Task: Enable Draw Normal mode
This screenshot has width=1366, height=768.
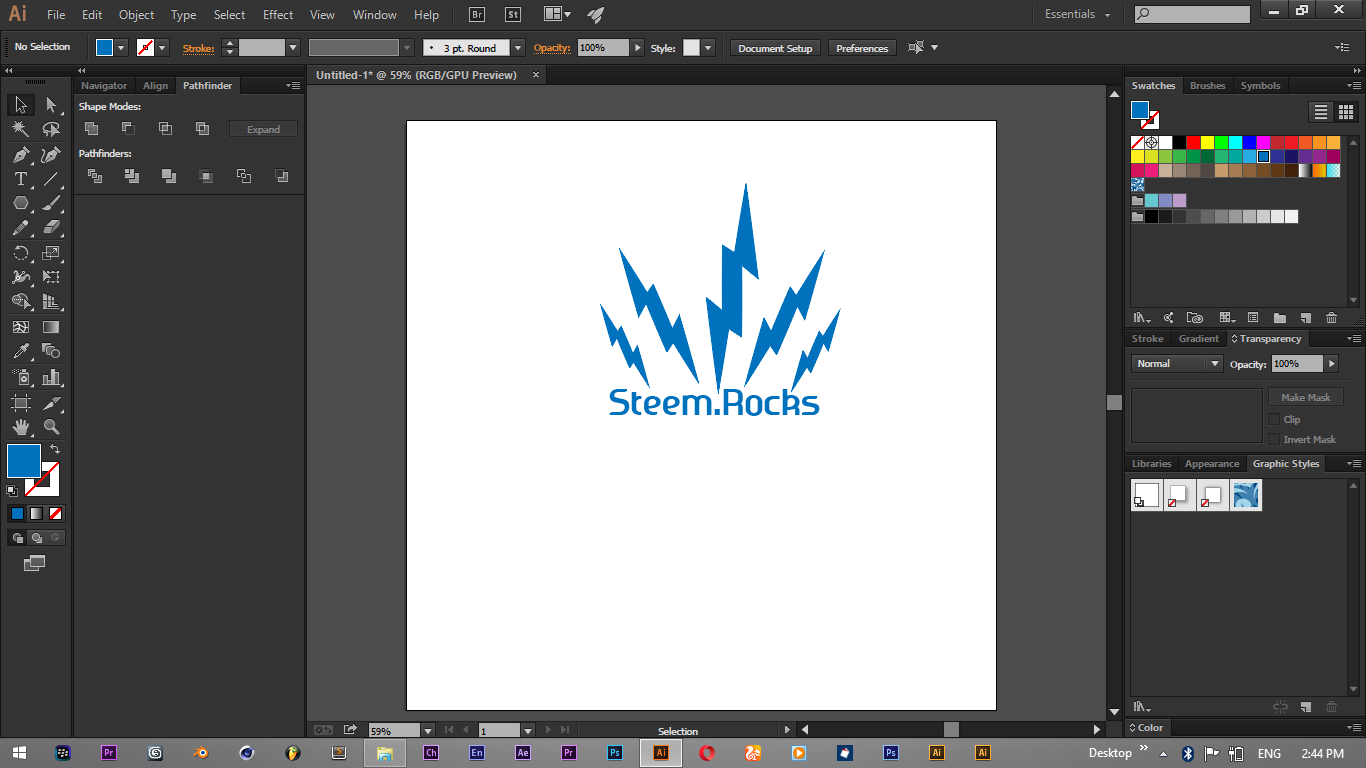Action: coord(18,538)
